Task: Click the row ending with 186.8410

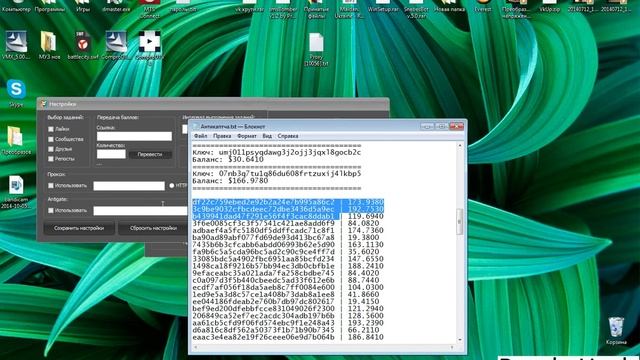Action: [288, 337]
